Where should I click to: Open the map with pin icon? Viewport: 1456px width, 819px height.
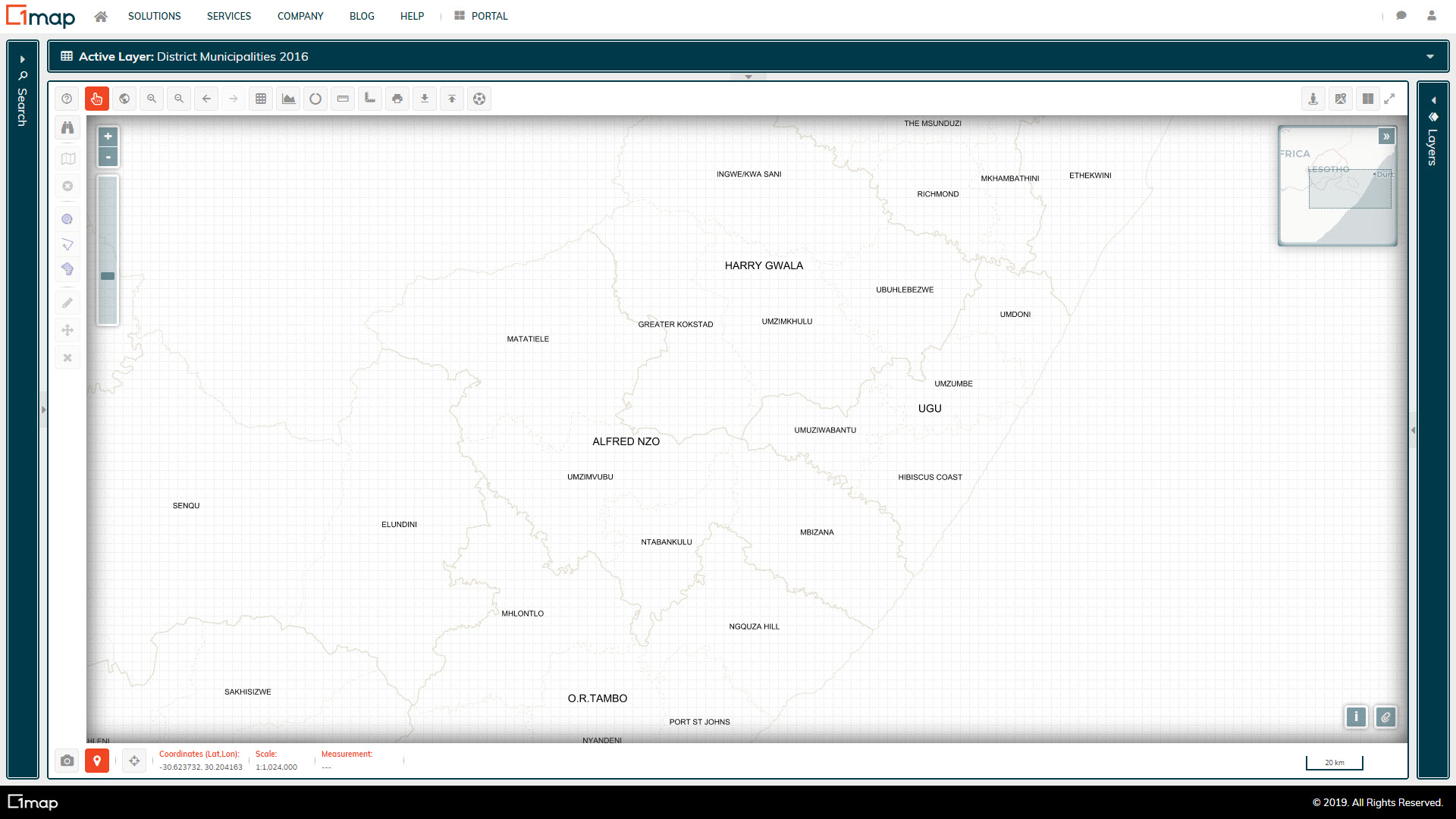1341,99
